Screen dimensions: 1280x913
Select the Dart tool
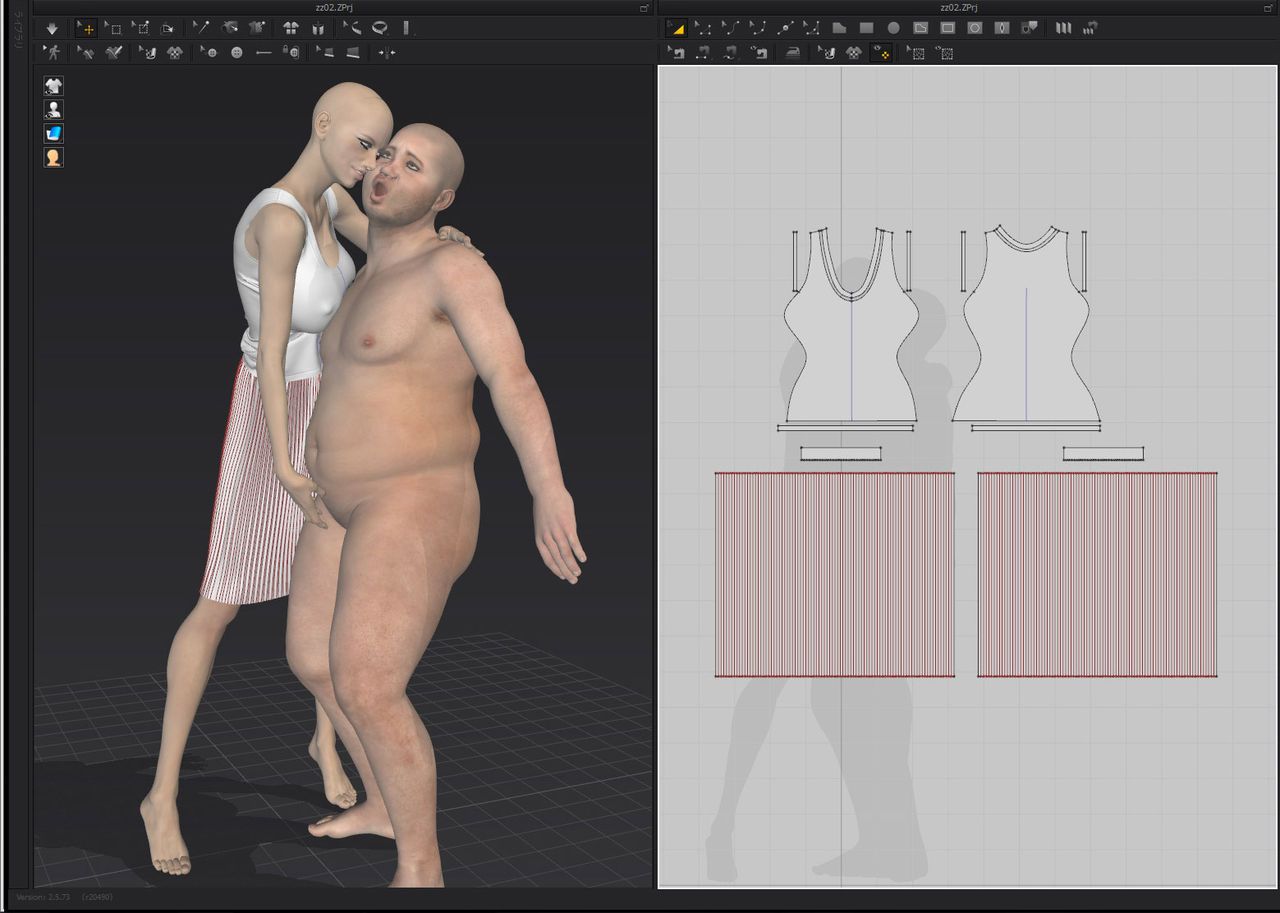pyautogui.click(x=1002, y=28)
